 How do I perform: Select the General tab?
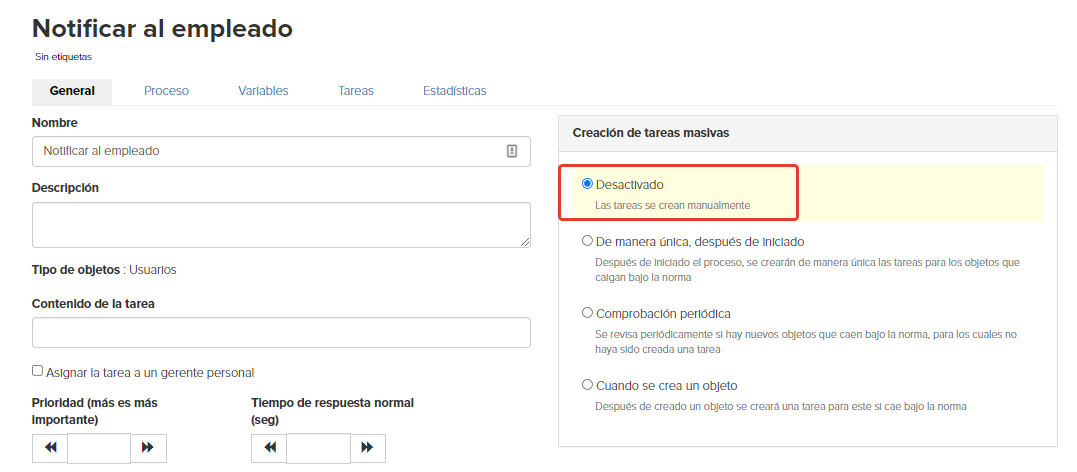[72, 91]
